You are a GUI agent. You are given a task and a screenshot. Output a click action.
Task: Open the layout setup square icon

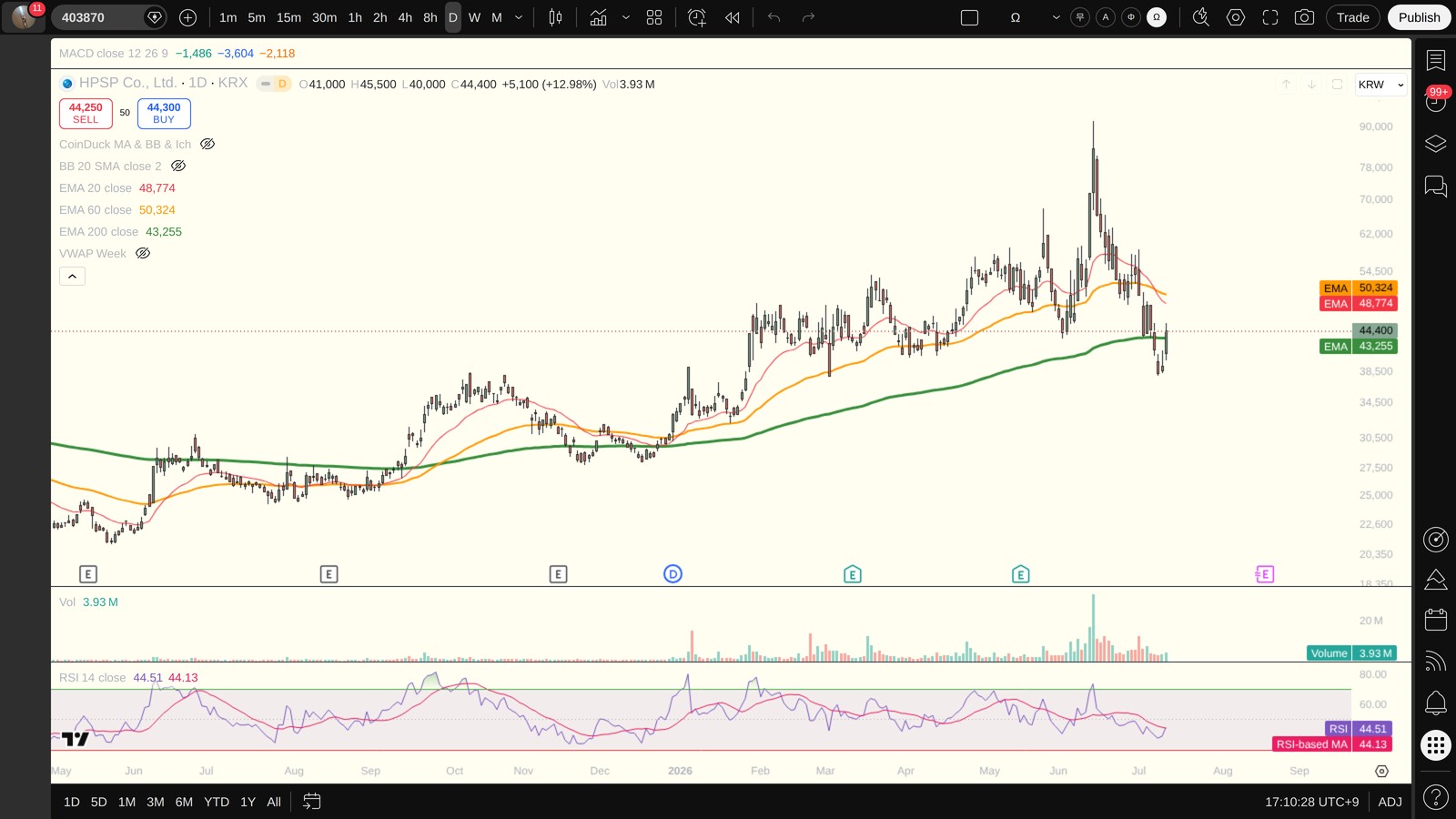[x=970, y=17]
